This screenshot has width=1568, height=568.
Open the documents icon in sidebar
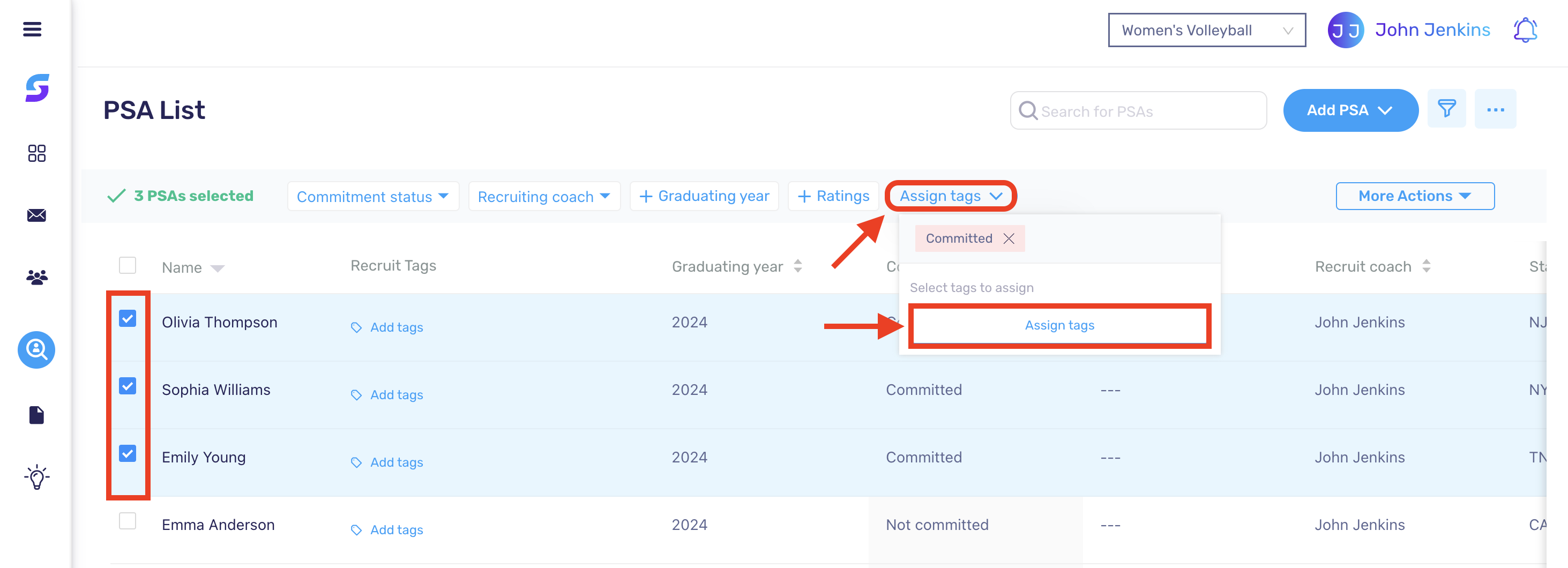point(36,415)
